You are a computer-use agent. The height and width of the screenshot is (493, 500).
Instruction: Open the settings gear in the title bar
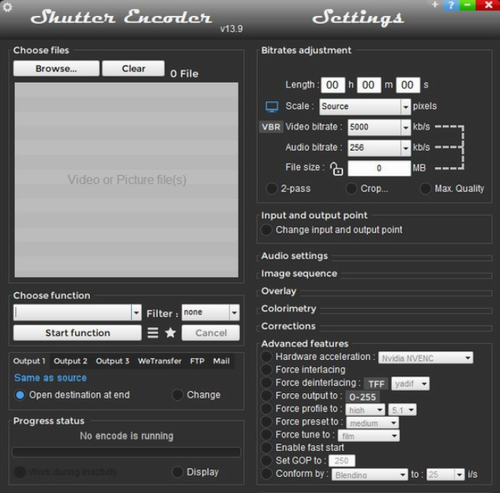[x=7, y=7]
